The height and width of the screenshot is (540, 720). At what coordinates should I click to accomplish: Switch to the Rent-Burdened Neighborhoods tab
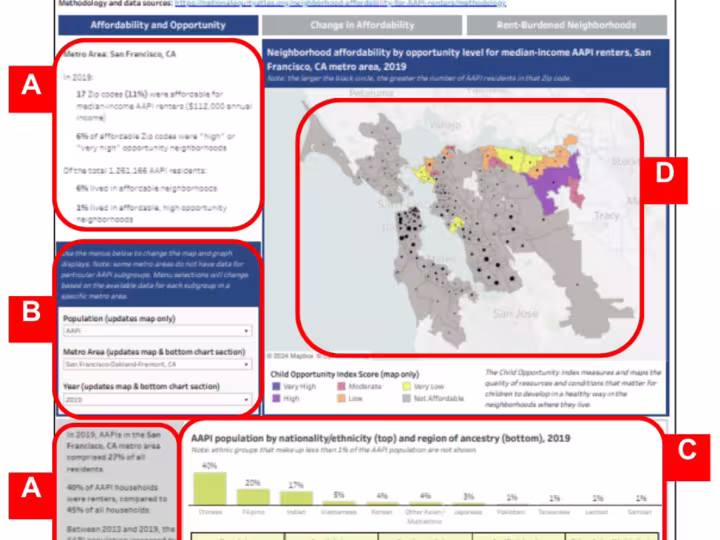coord(567,25)
